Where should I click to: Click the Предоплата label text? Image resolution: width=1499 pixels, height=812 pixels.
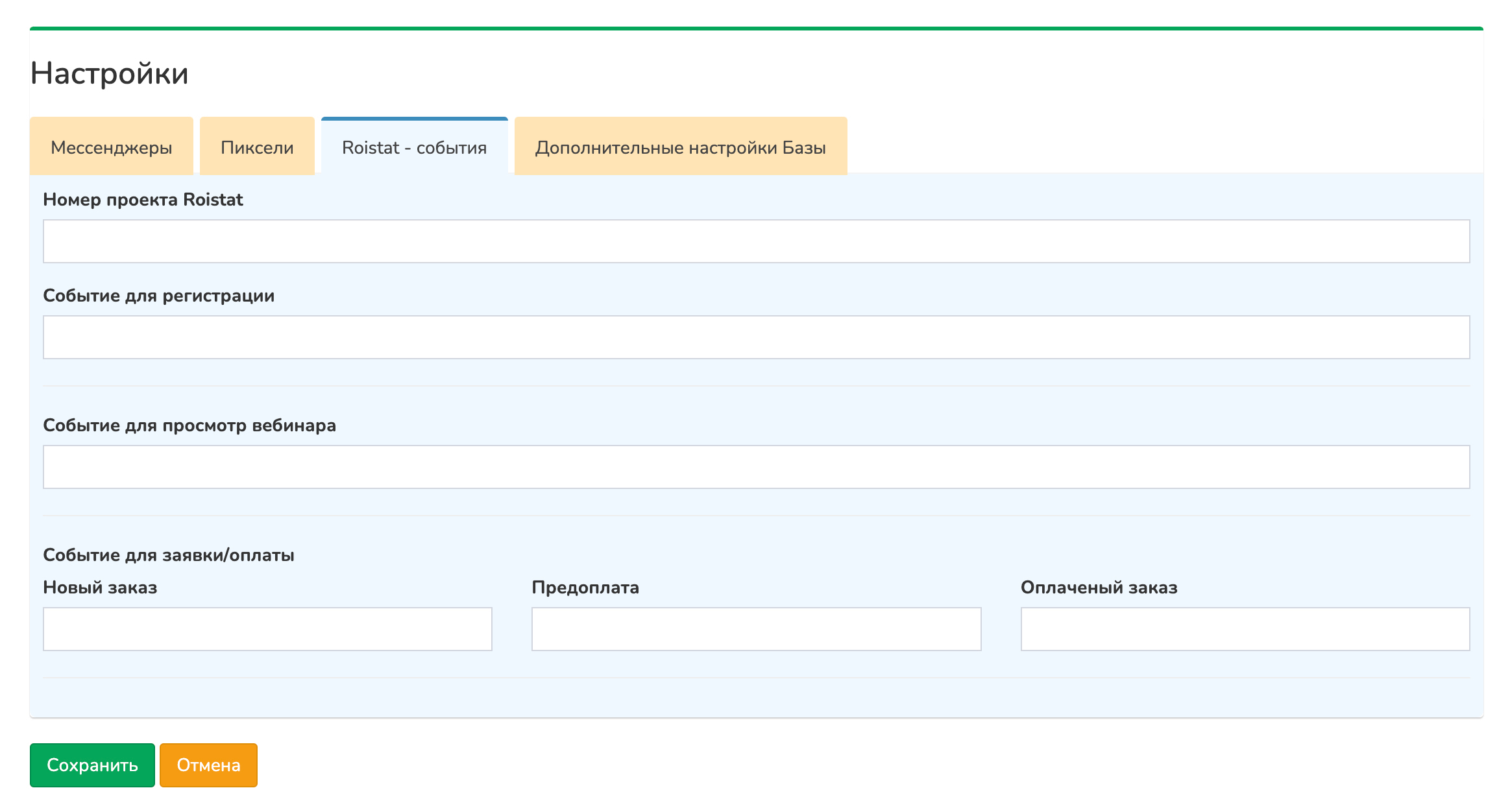pyautogui.click(x=585, y=588)
